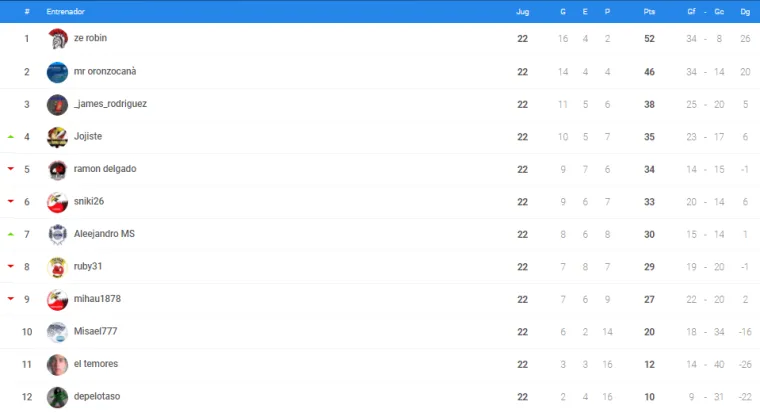This screenshot has width=760, height=413.
Task: Select Jojiste's 35 points value
Action: [x=649, y=137]
